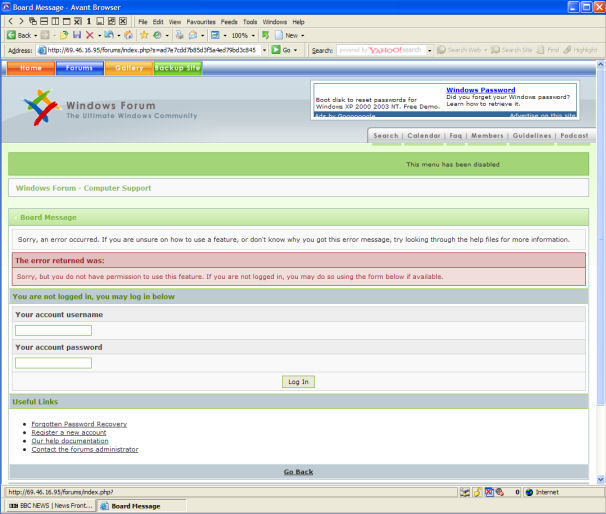The image size is (606, 514).
Task: Click the tile horizontally icon
Action: (44, 21)
